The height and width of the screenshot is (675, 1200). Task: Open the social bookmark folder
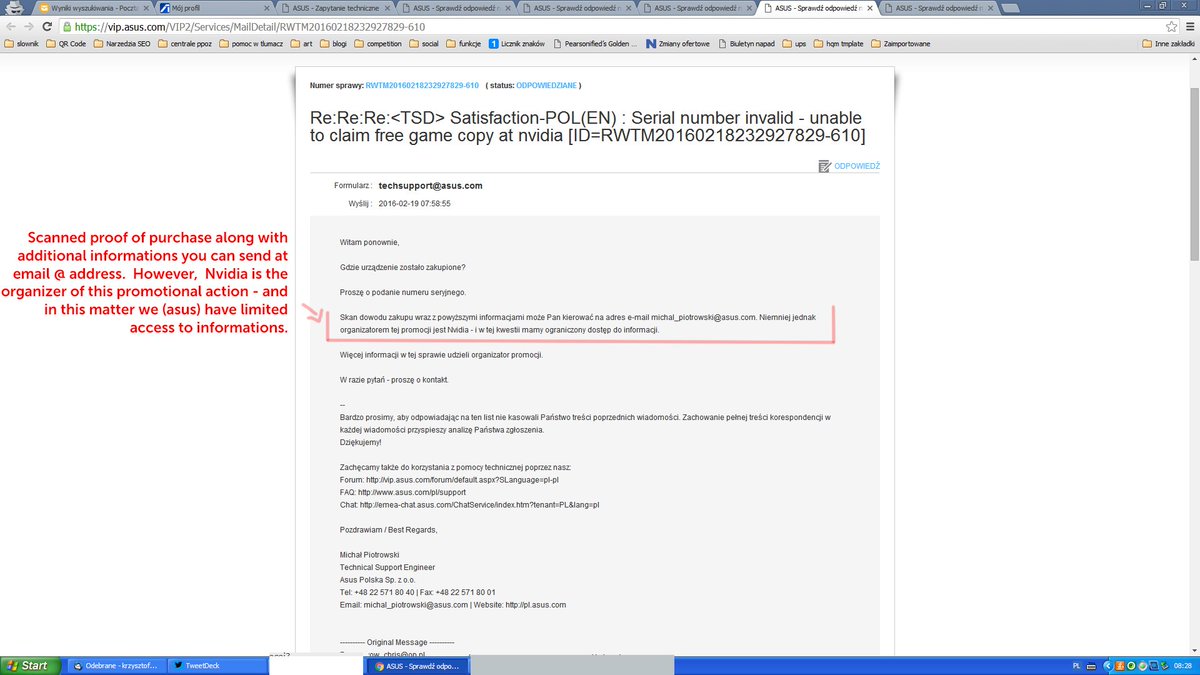click(x=424, y=44)
